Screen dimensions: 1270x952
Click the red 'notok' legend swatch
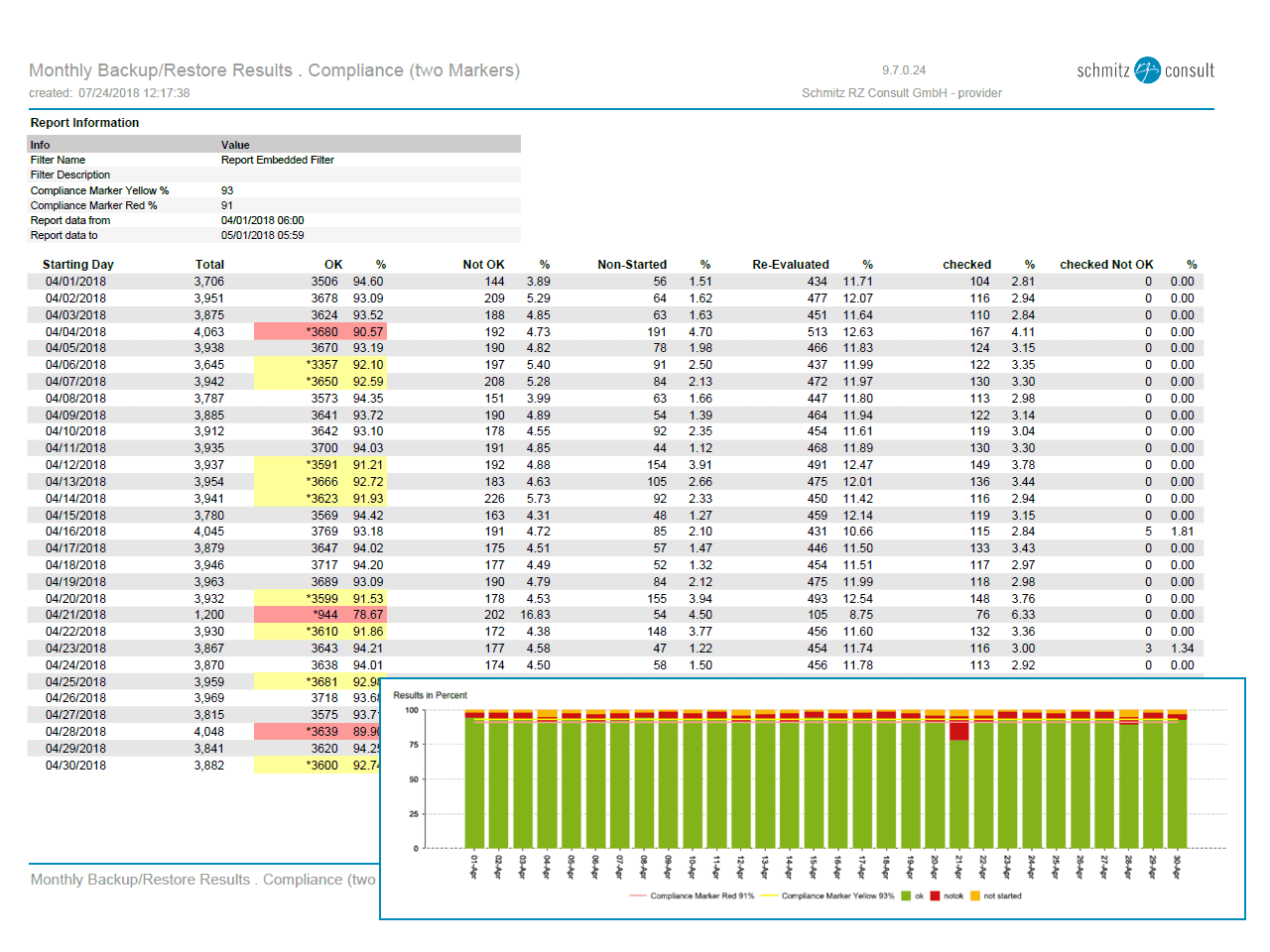click(x=935, y=895)
